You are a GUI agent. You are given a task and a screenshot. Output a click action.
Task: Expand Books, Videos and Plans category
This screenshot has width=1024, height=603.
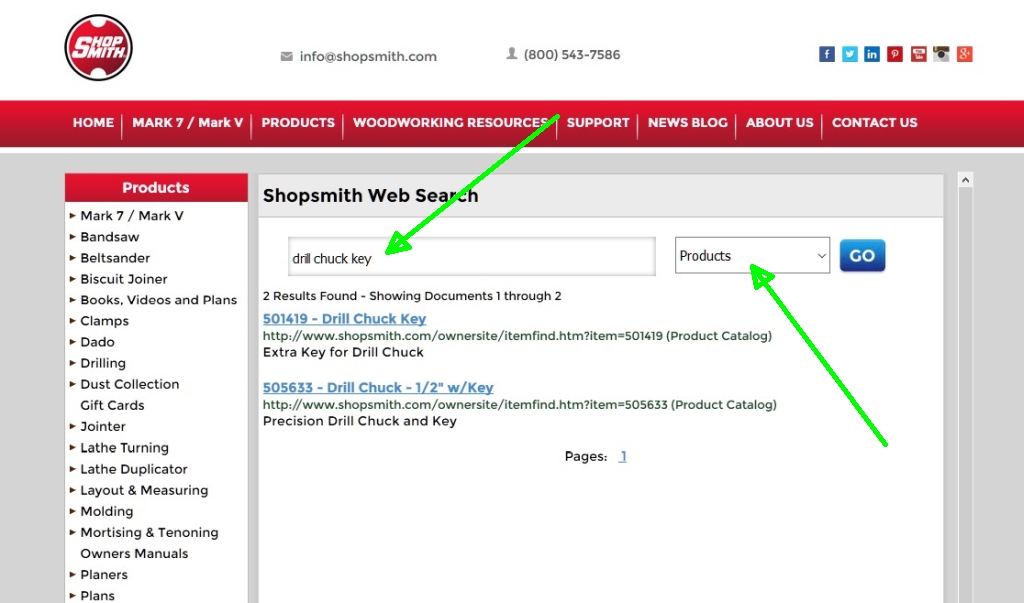click(158, 300)
